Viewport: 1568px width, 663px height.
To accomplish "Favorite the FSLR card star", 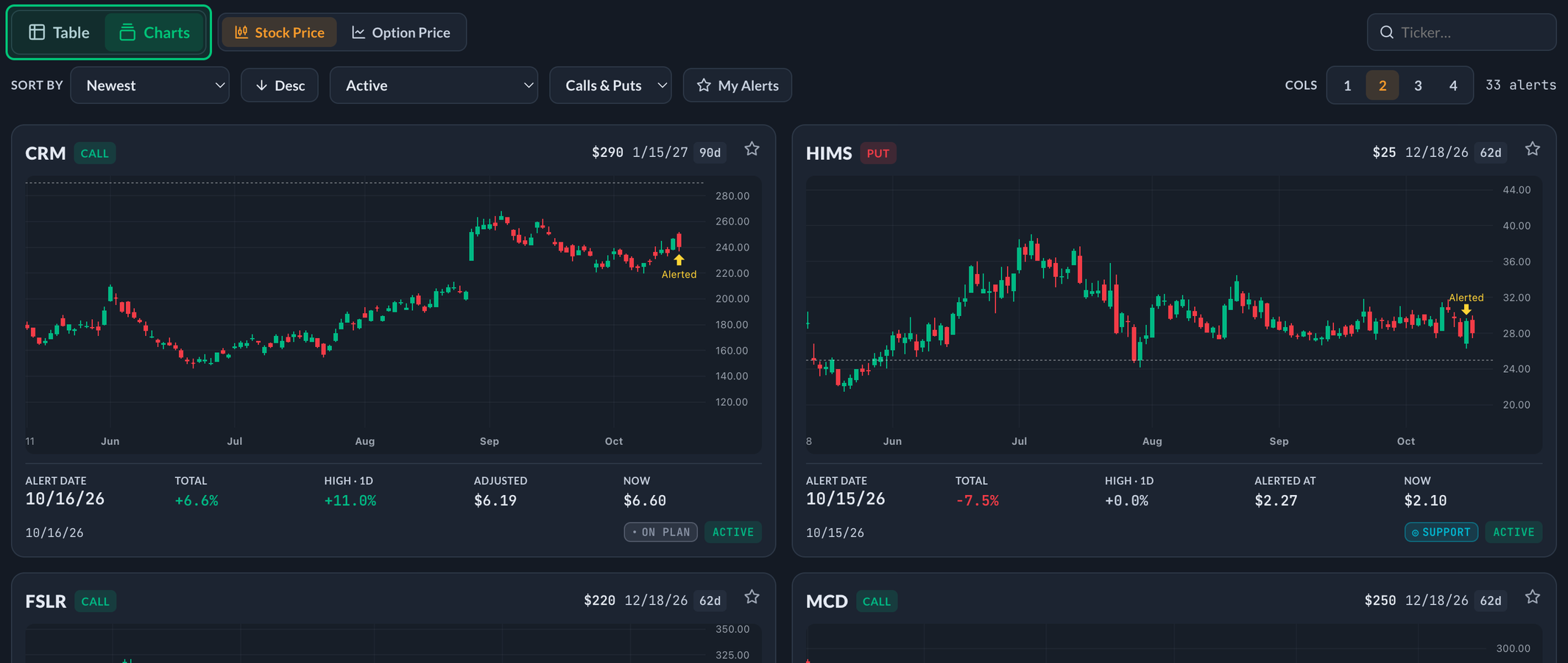I will (752, 597).
